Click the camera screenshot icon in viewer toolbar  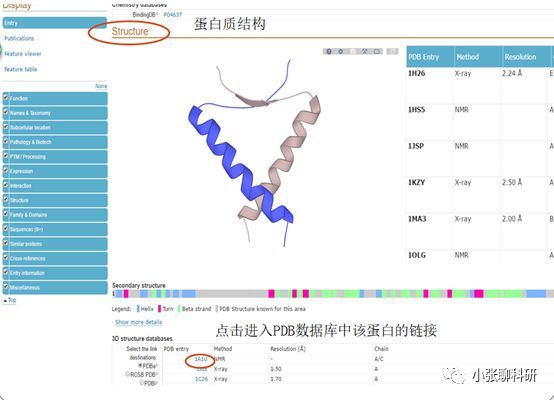pos(377,52)
